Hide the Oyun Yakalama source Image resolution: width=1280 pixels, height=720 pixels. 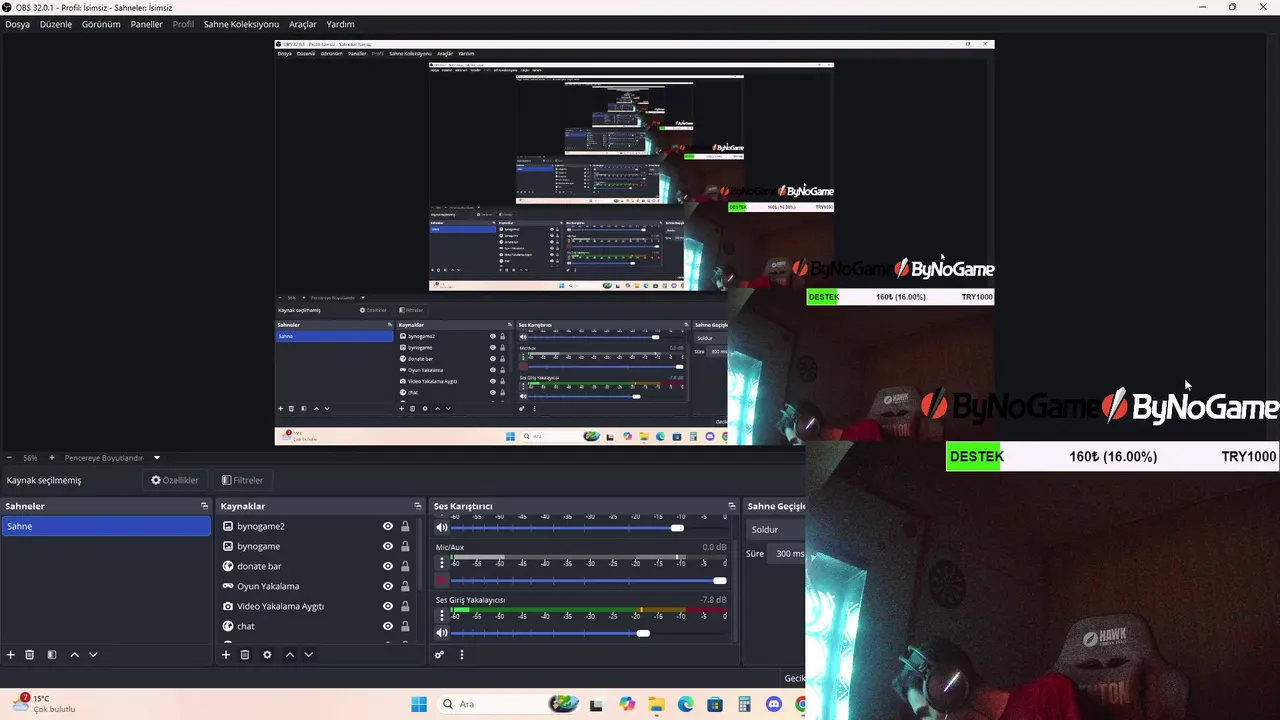tap(388, 586)
